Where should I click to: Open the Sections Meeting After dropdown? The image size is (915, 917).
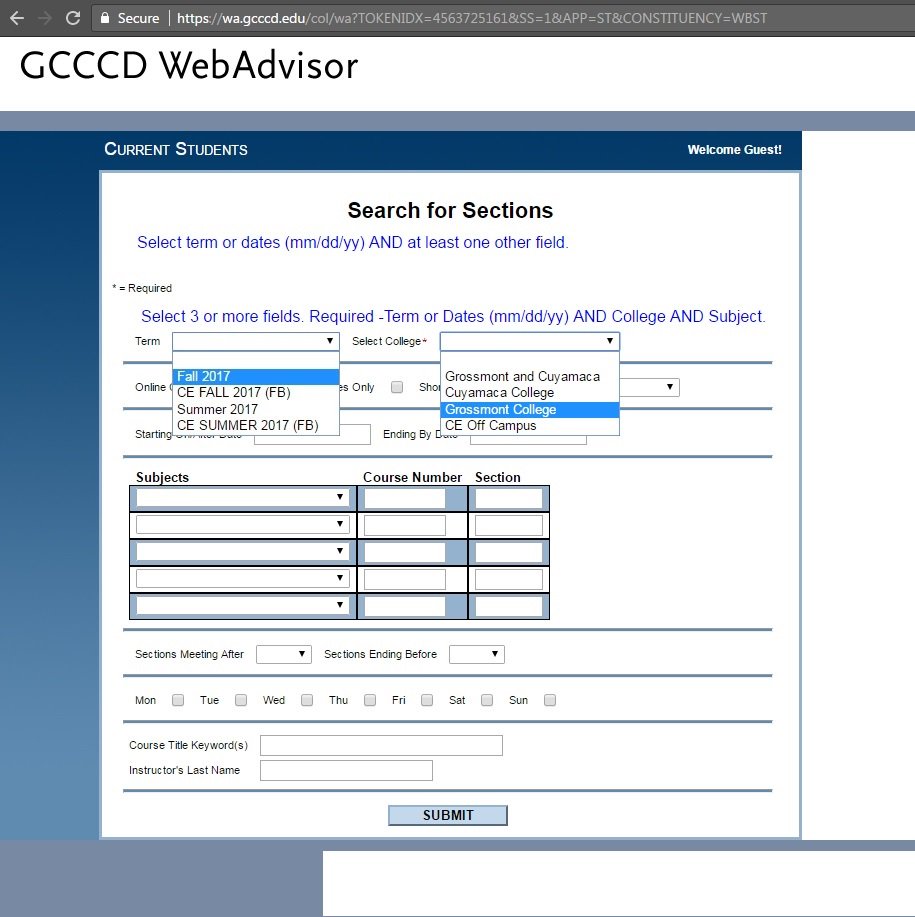click(284, 654)
